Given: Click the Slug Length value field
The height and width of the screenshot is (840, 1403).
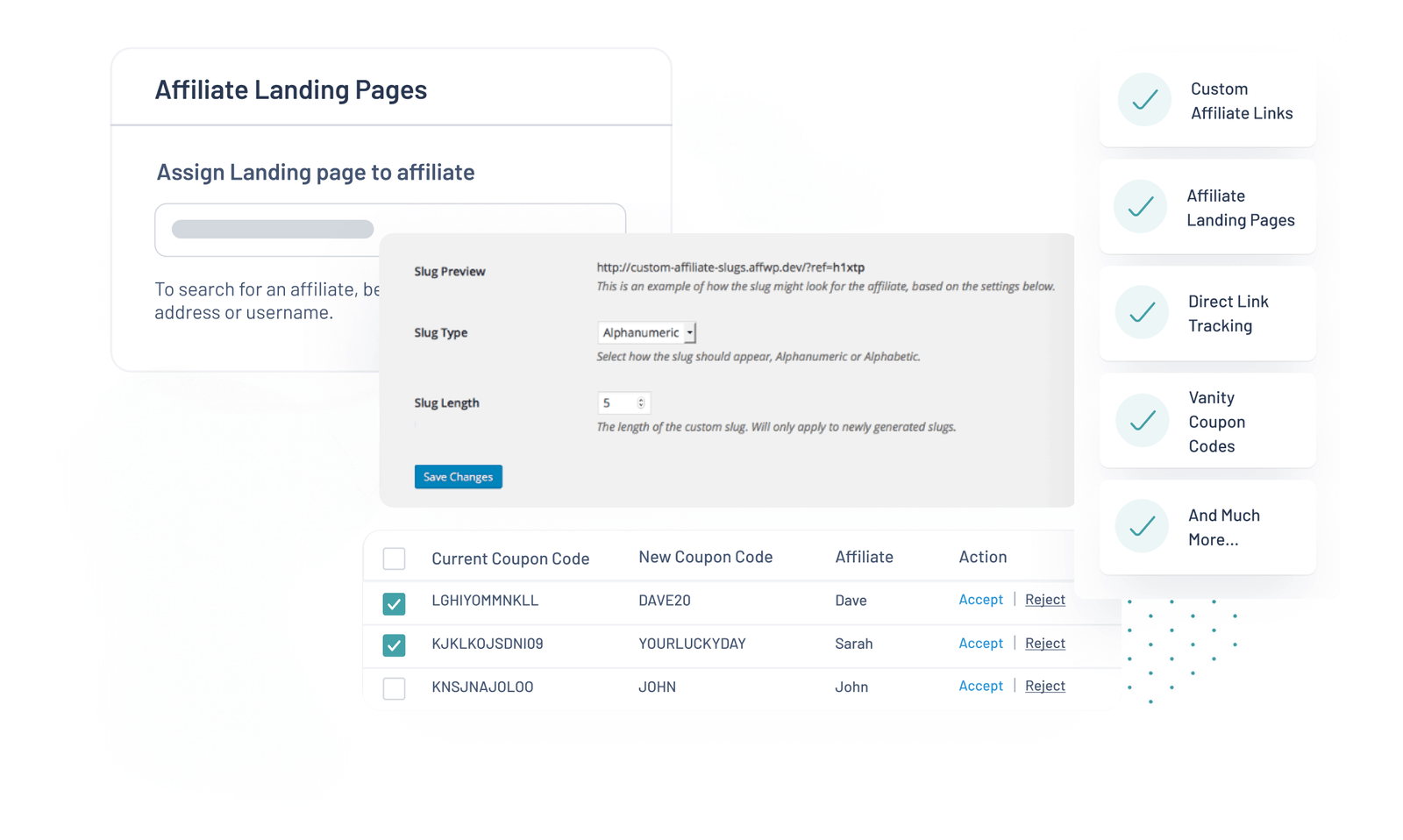Looking at the screenshot, I should pos(616,403).
